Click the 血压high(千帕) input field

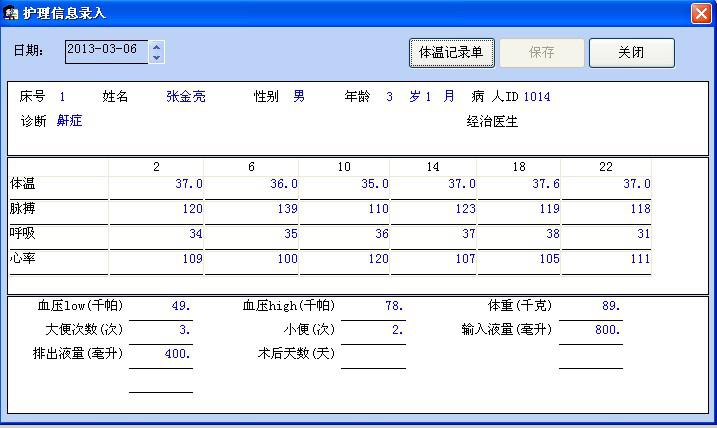373,307
